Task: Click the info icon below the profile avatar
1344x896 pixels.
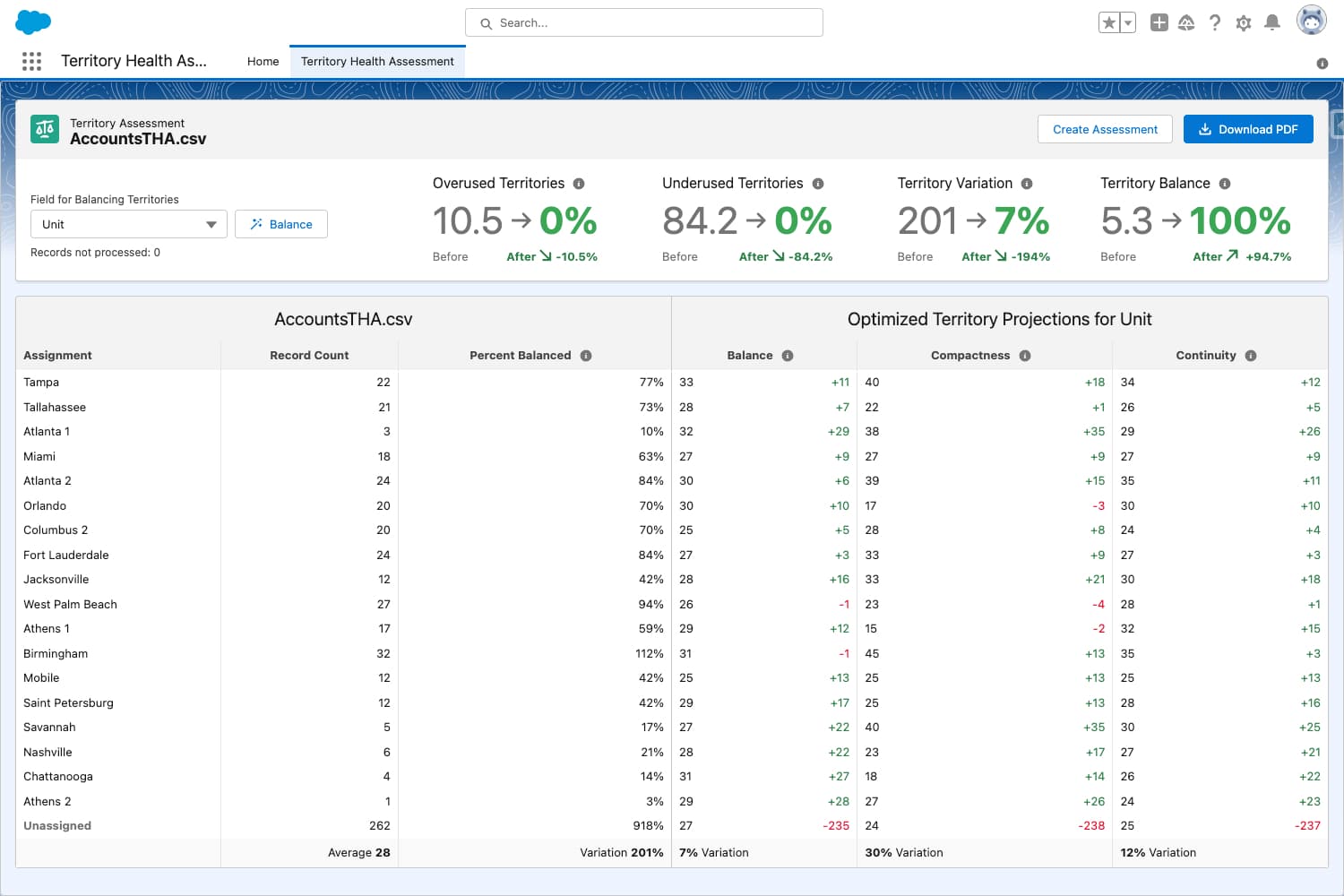Action: click(1322, 64)
